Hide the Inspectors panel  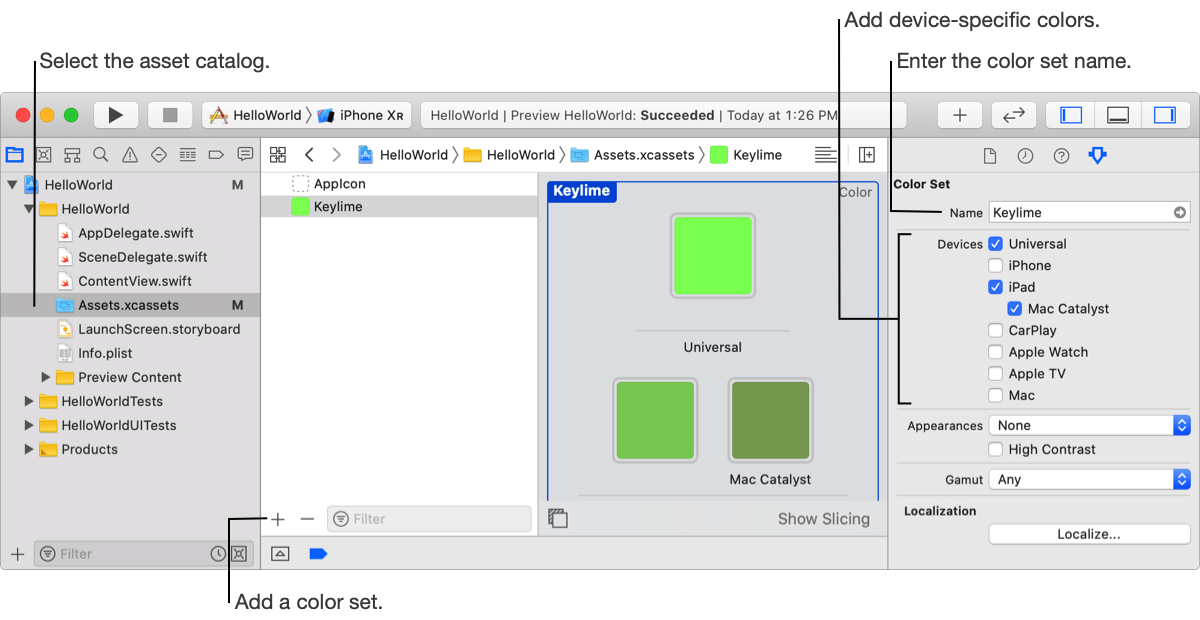tap(1165, 115)
